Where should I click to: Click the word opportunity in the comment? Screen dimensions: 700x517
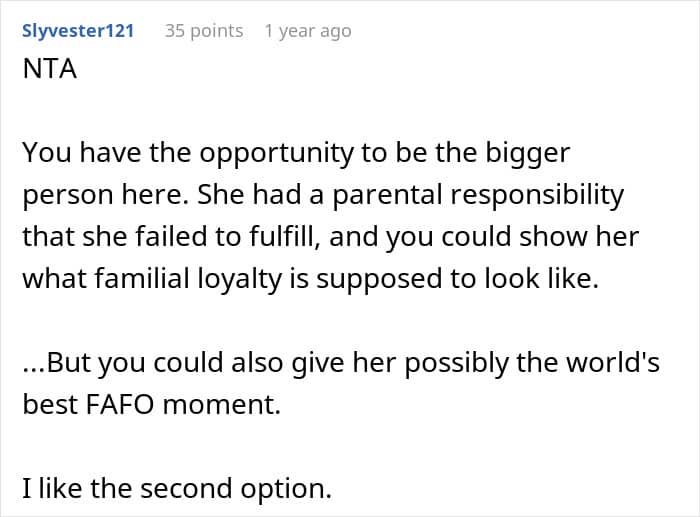pos(276,154)
